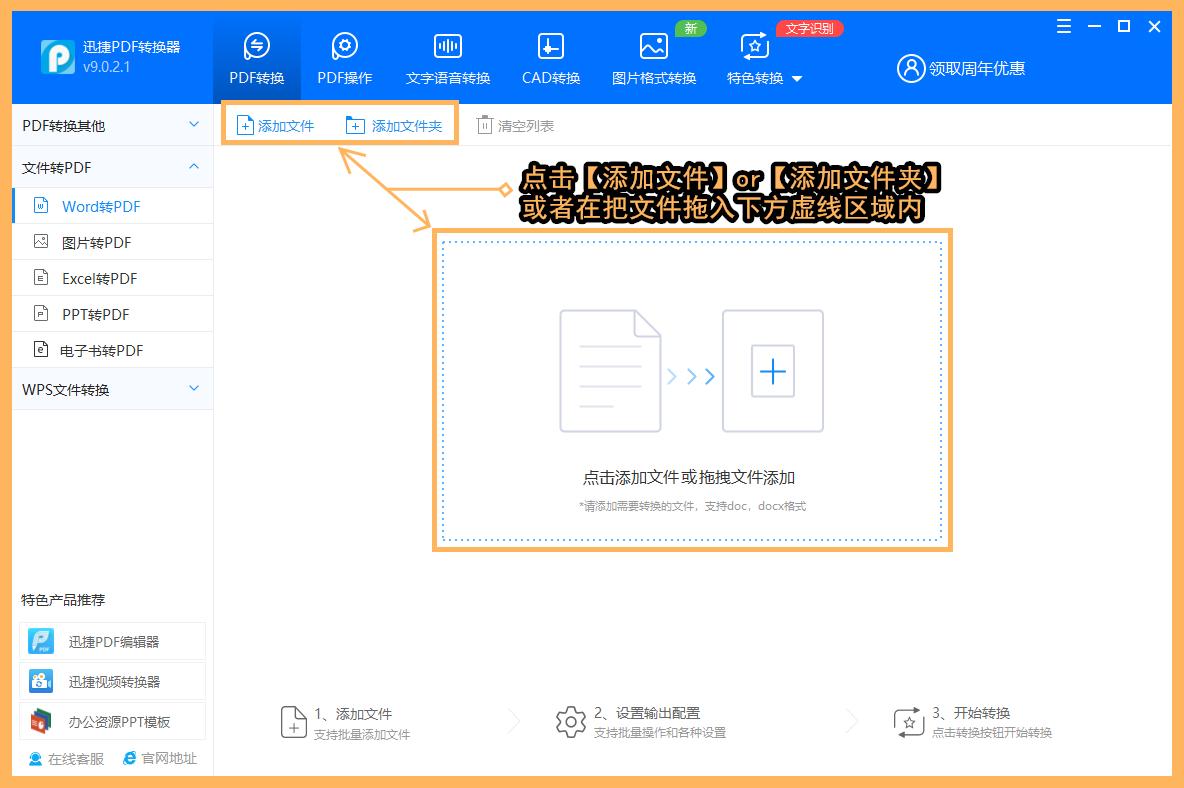Select Word转PDF in the sidebar
Viewport: 1184px width, 788px height.
point(100,205)
